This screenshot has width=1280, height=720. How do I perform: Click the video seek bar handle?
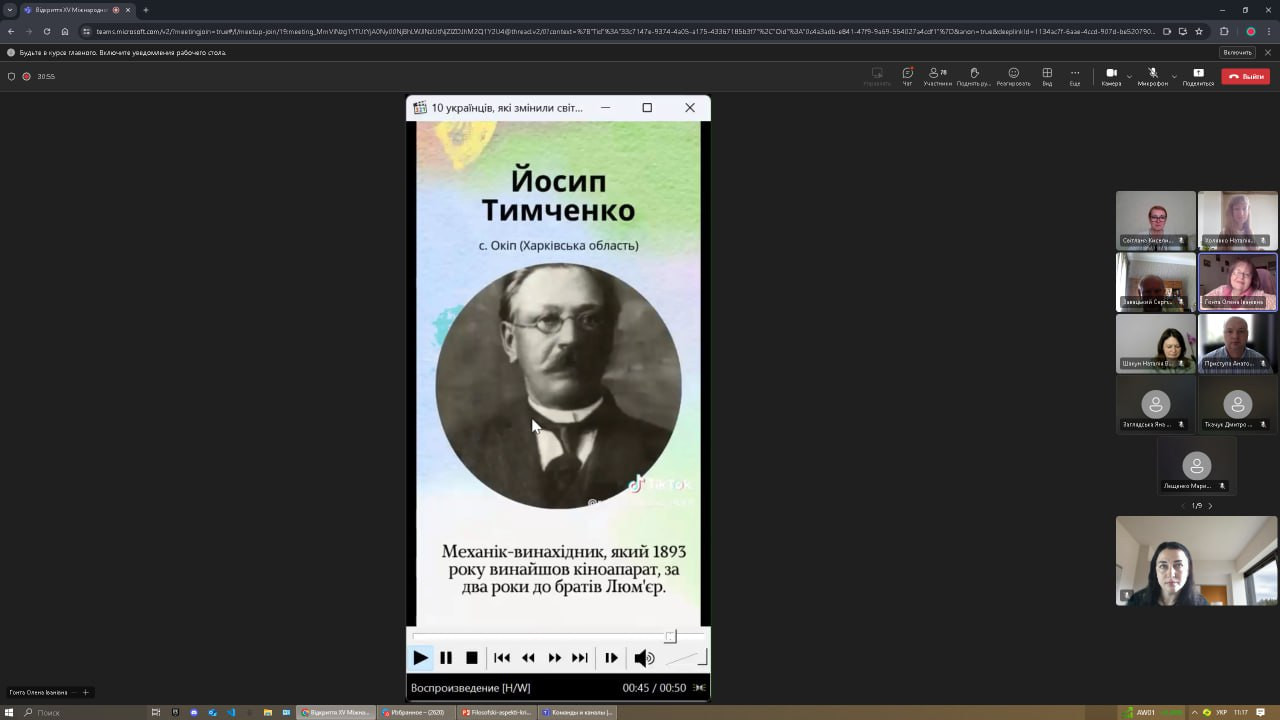(671, 637)
